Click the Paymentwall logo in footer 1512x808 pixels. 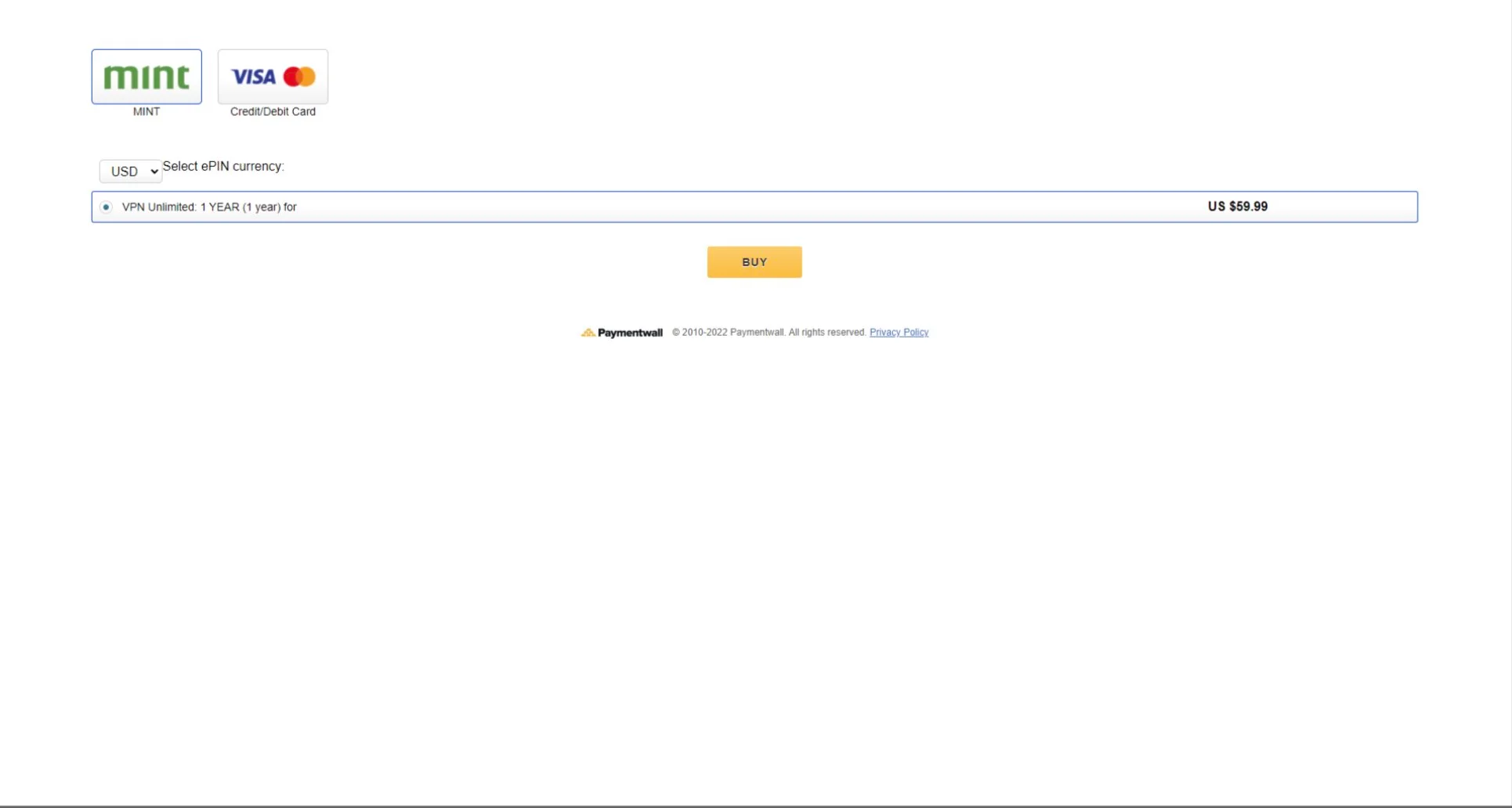click(621, 333)
